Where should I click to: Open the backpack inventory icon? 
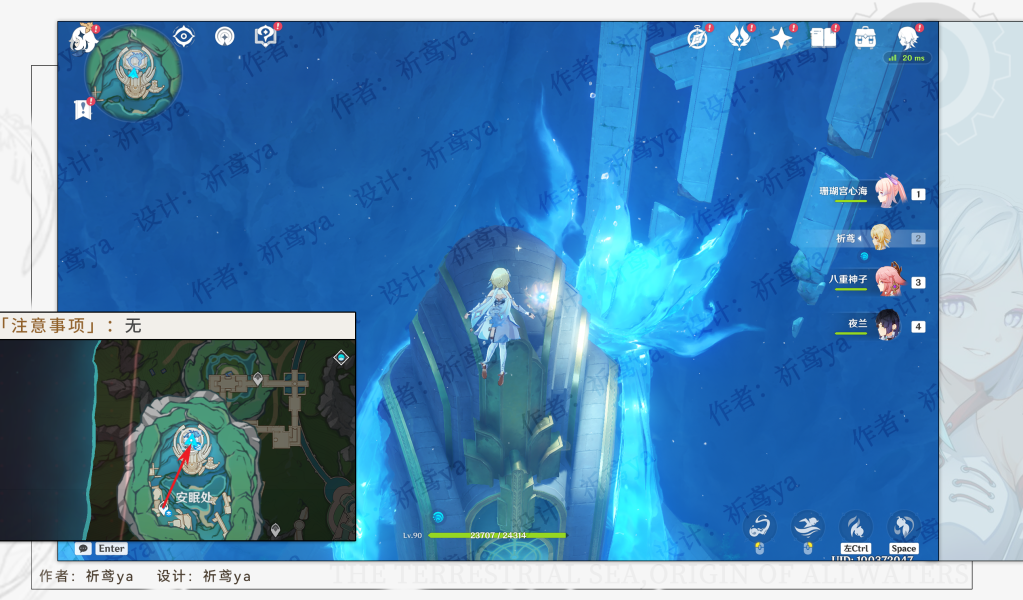pyautogui.click(x=866, y=38)
